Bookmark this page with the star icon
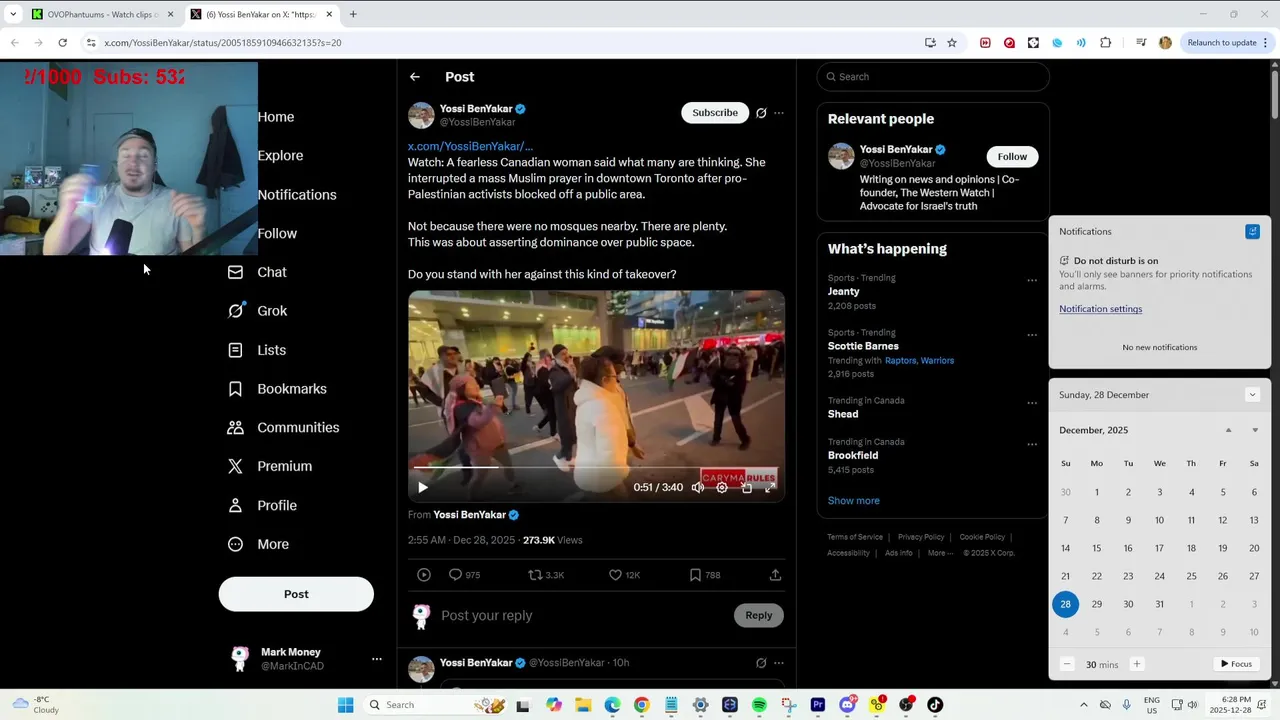The width and height of the screenshot is (1280, 720). 952,43
